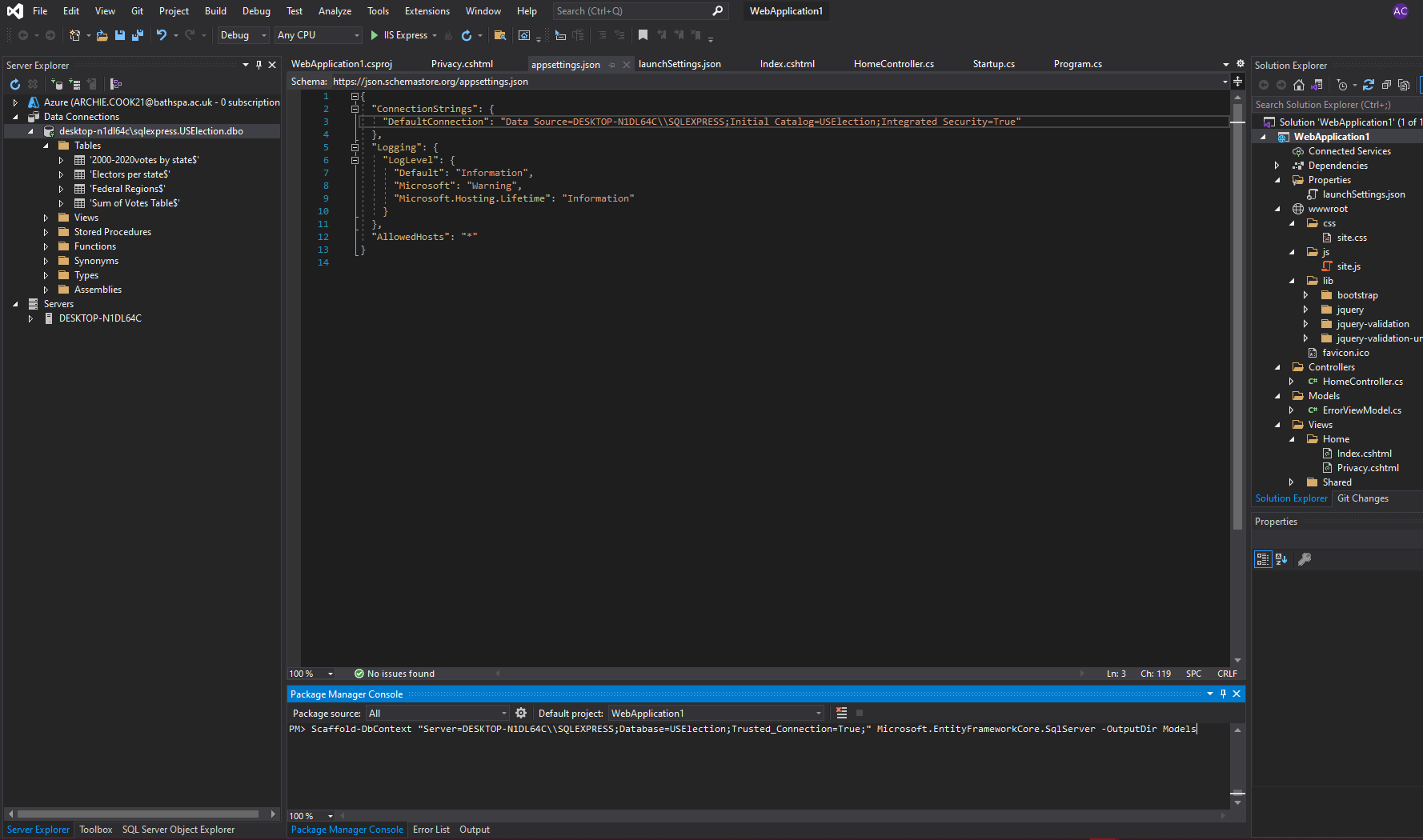Screen dimensions: 1423x840
Task: Switch to the launchSettings.json tab
Action: tap(679, 63)
